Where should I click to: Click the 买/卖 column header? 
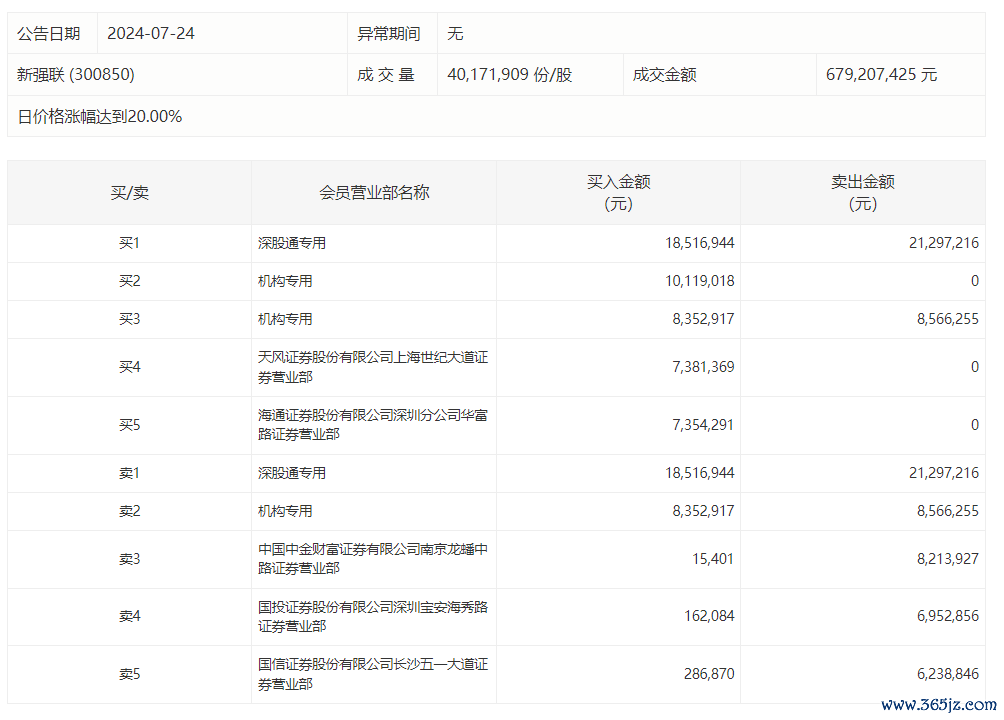(x=129, y=193)
